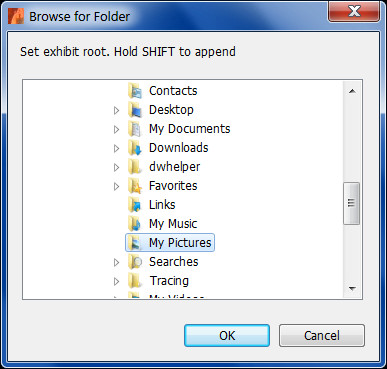Screen dimensions: 387x369
Task: Click the folder list scrollbar thumb
Action: 351,203
